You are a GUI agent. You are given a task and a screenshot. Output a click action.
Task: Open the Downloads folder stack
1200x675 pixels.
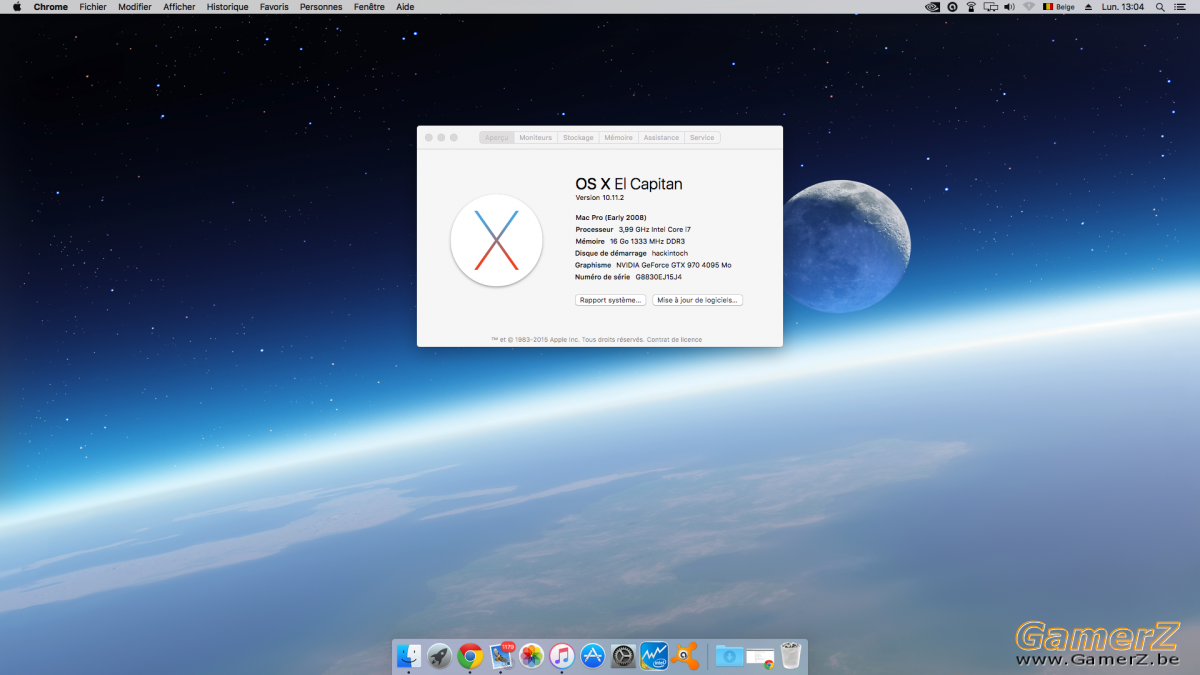(x=729, y=656)
